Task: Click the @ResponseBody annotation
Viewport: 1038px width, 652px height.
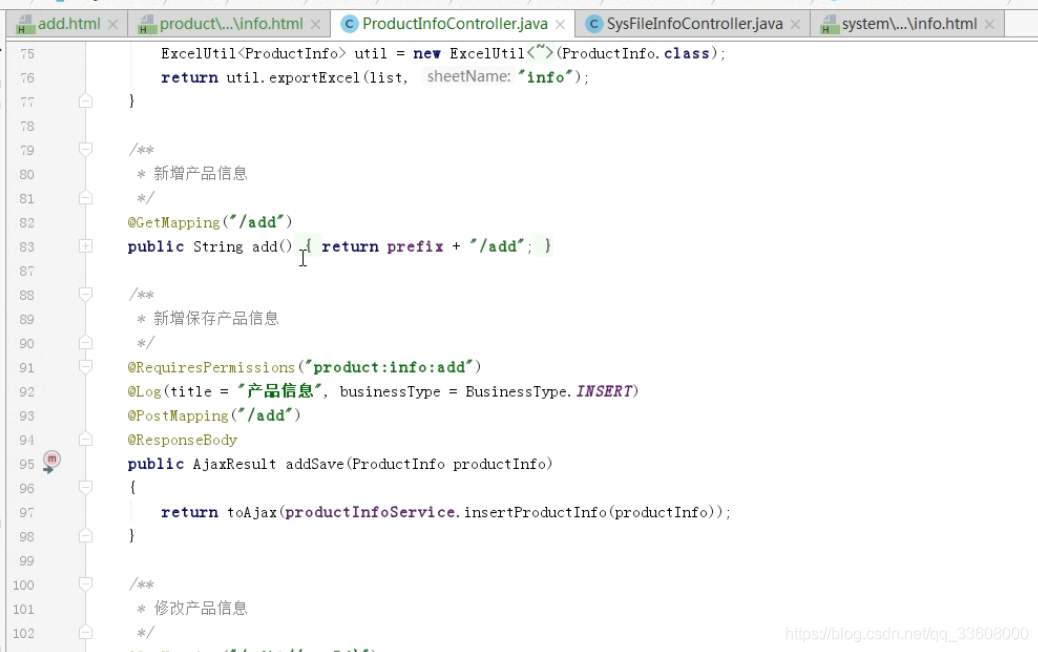Action: click(x=182, y=440)
